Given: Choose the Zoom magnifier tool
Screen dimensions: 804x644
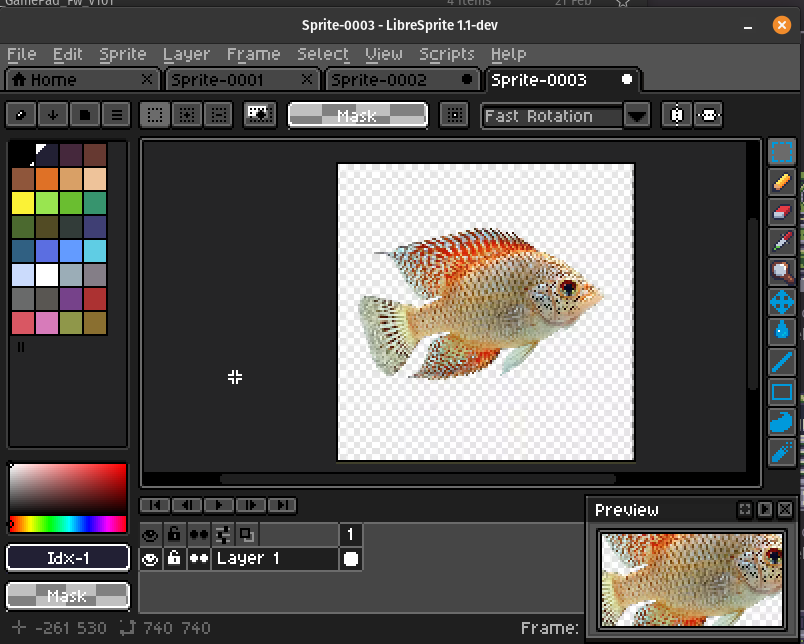Looking at the screenshot, I should point(782,271).
